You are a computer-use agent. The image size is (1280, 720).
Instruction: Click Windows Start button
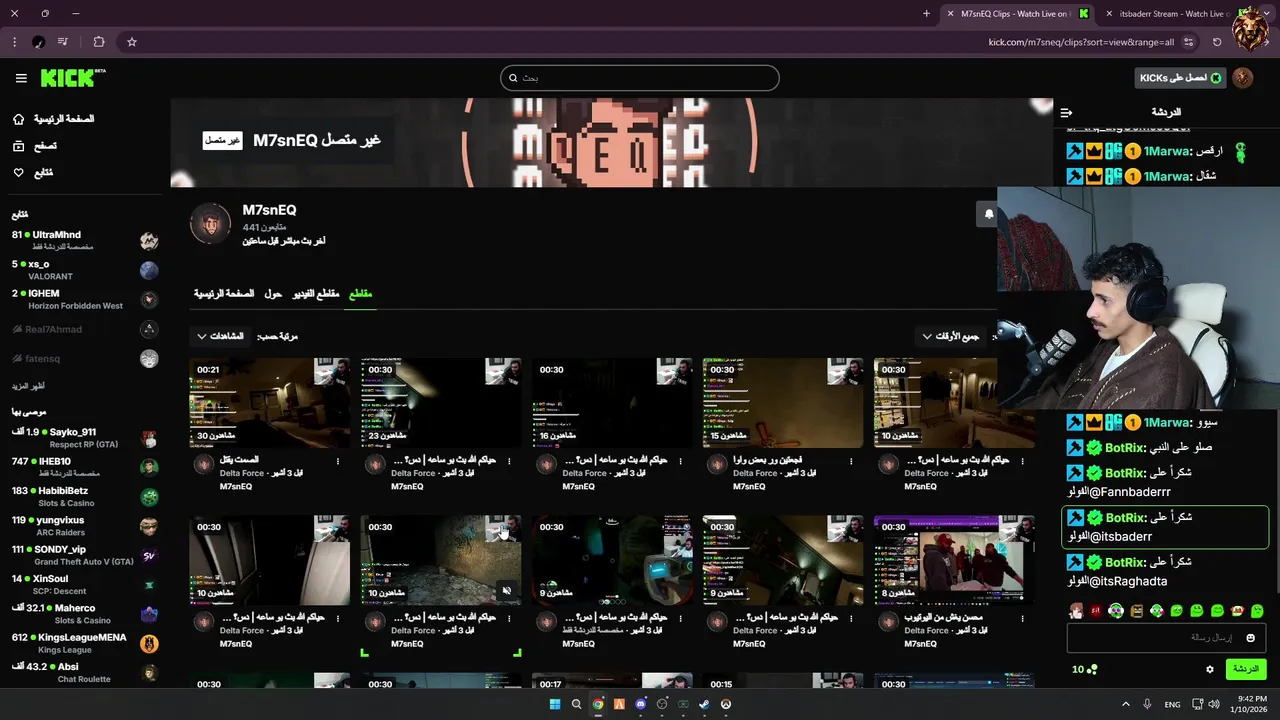tap(554, 704)
